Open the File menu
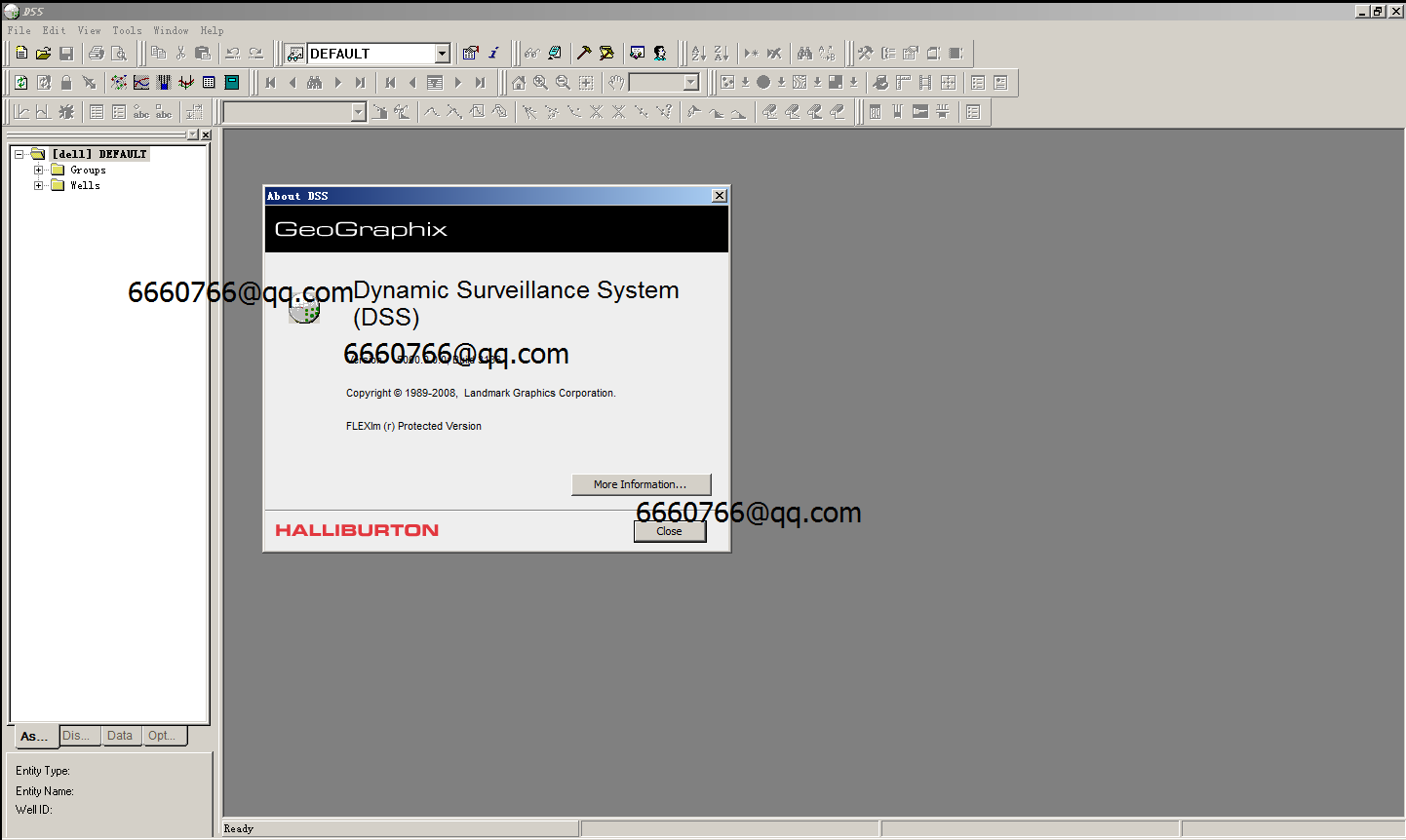Image resolution: width=1406 pixels, height=840 pixels. click(x=20, y=30)
